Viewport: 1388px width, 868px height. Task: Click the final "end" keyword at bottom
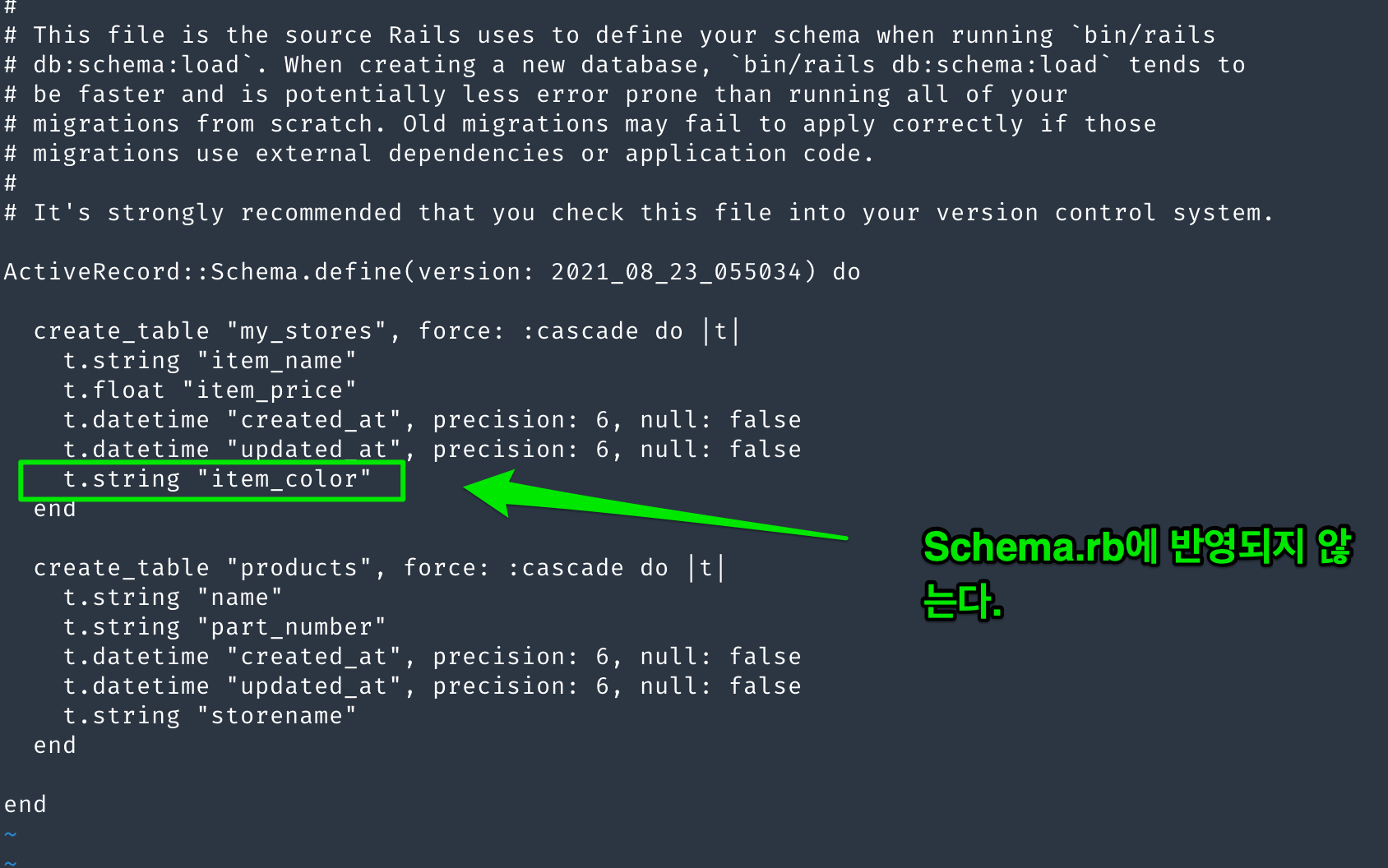coord(25,805)
